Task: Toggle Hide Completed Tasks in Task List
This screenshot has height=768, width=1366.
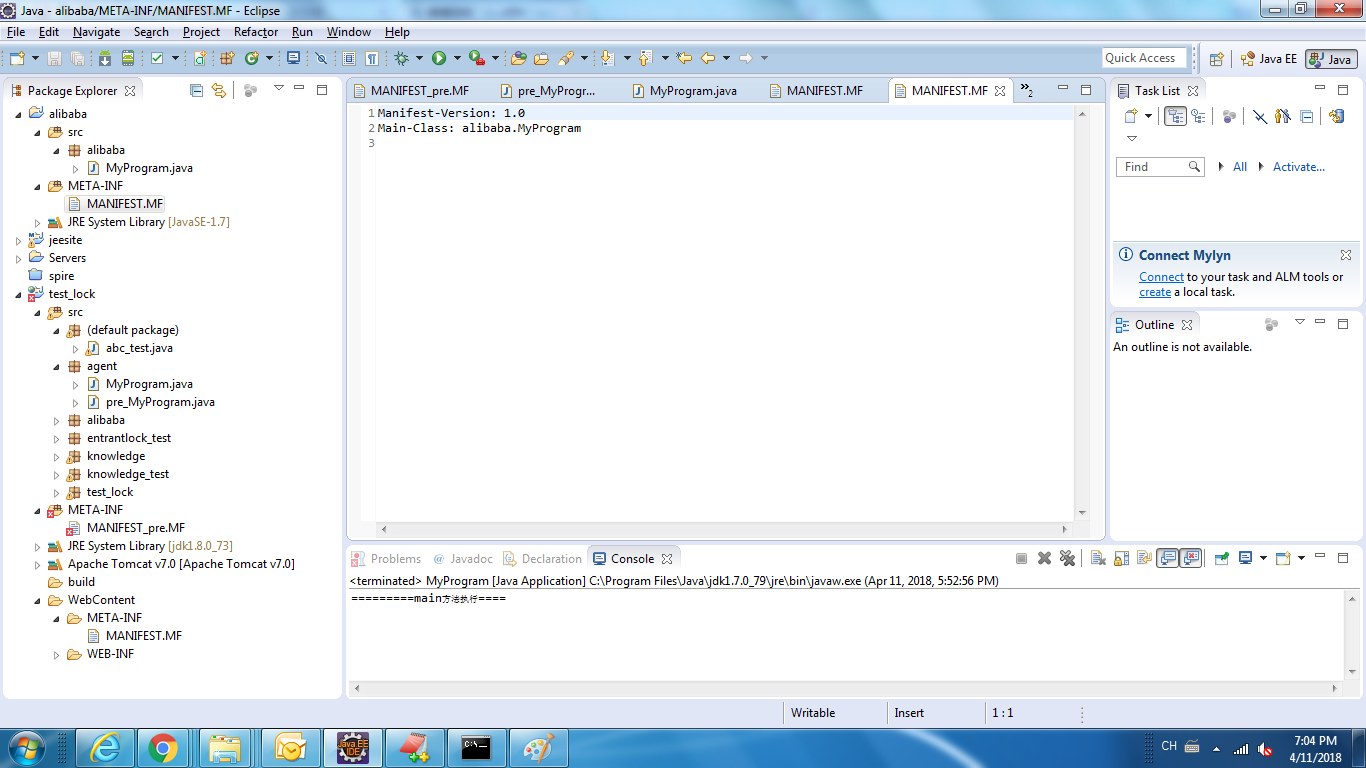Action: pos(1259,116)
